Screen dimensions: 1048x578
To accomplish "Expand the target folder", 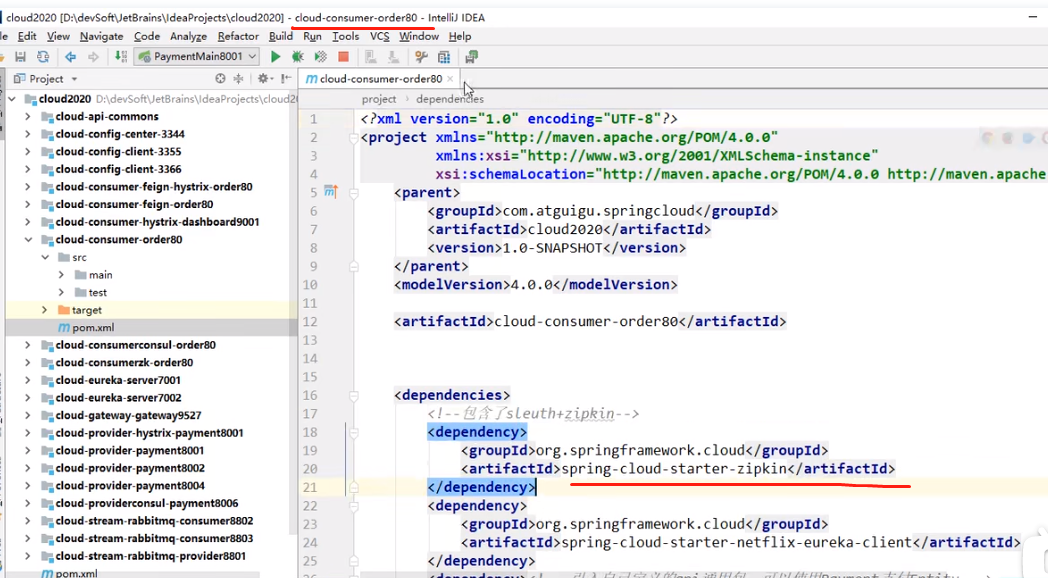I will point(45,310).
